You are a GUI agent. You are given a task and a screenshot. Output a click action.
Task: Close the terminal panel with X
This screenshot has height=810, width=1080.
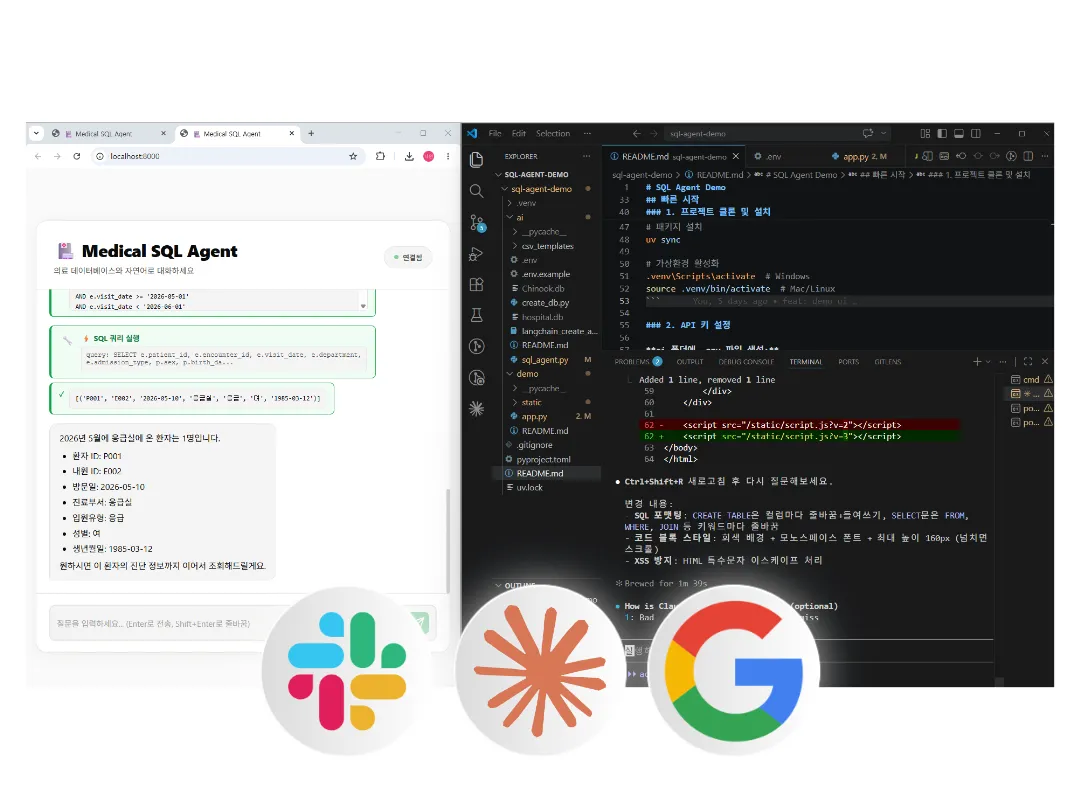1045,361
